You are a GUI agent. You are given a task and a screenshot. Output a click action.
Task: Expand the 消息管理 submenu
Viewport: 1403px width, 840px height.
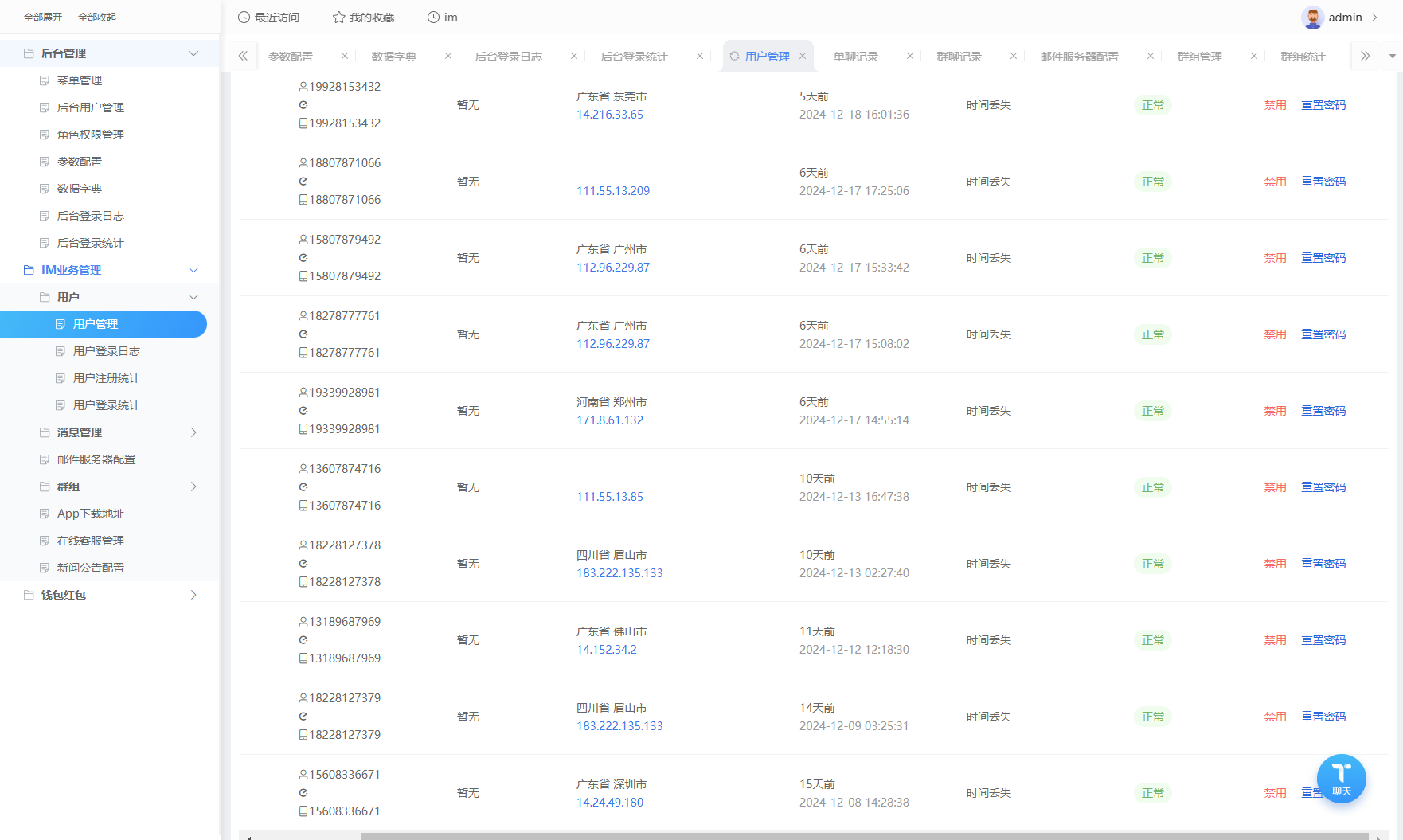pos(193,432)
